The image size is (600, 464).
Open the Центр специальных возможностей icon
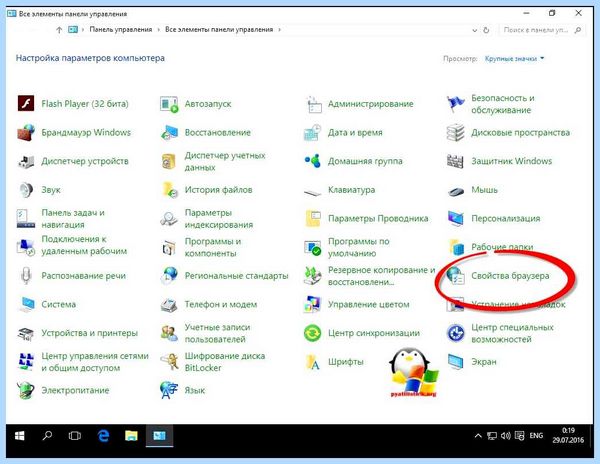(x=455, y=333)
